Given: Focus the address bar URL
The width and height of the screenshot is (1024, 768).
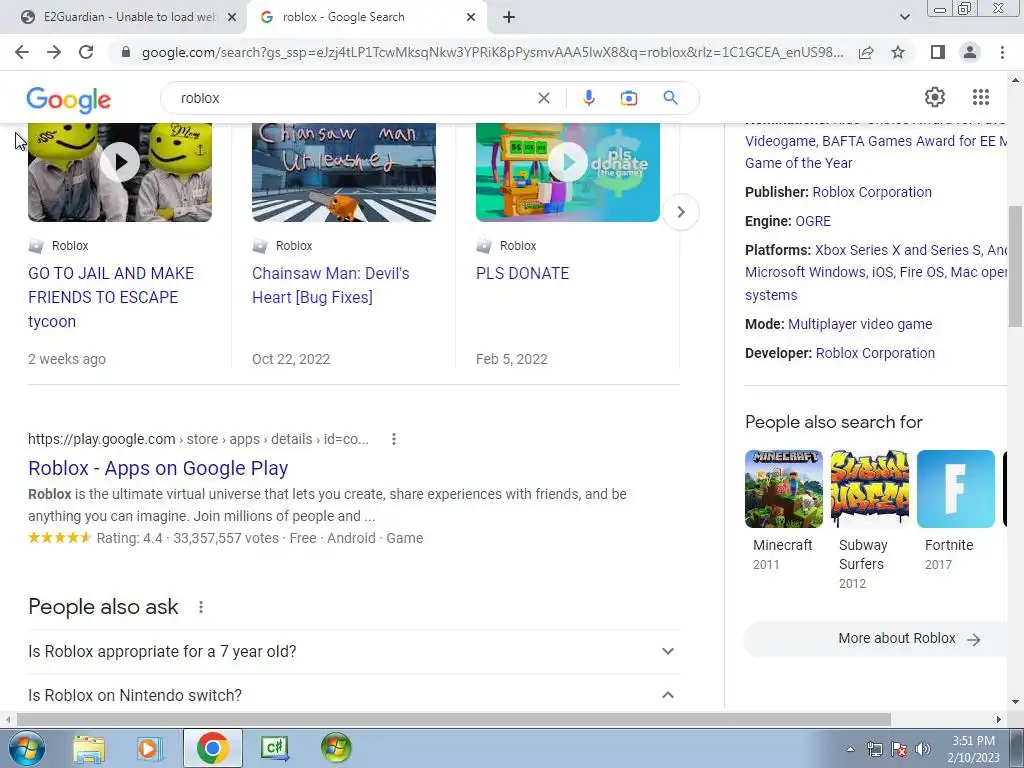Looking at the screenshot, I should 492,52.
